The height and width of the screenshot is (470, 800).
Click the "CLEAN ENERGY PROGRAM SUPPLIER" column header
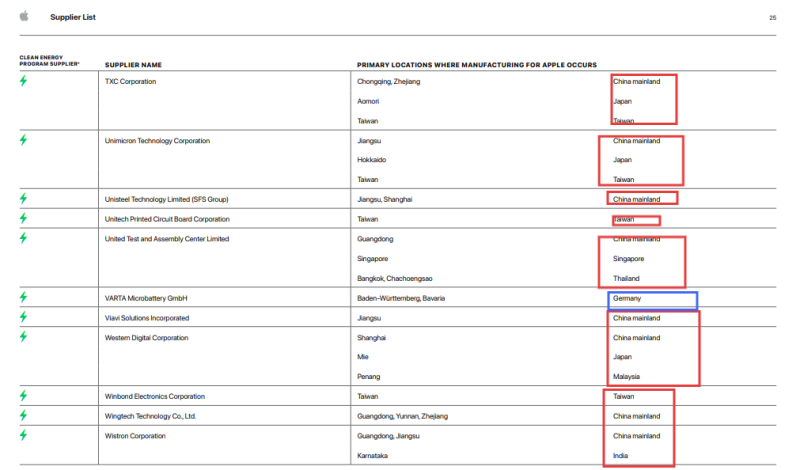pos(49,61)
